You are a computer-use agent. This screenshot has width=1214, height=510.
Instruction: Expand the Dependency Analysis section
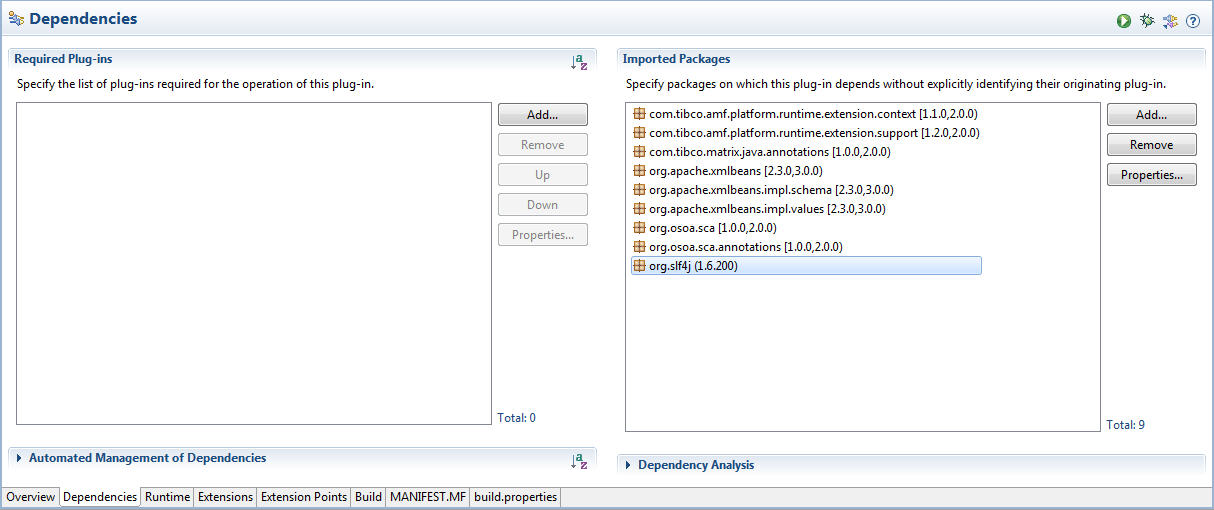629,465
